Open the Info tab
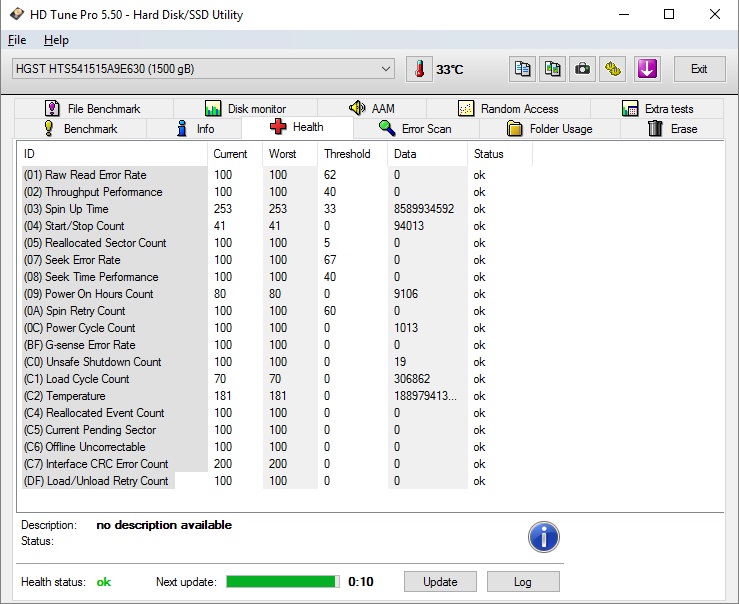 pyautogui.click(x=195, y=129)
